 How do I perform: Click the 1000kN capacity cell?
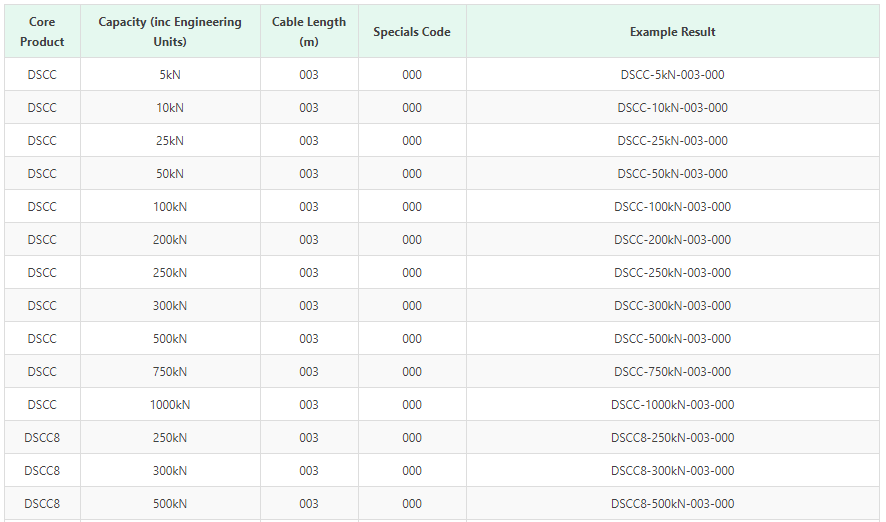(170, 405)
